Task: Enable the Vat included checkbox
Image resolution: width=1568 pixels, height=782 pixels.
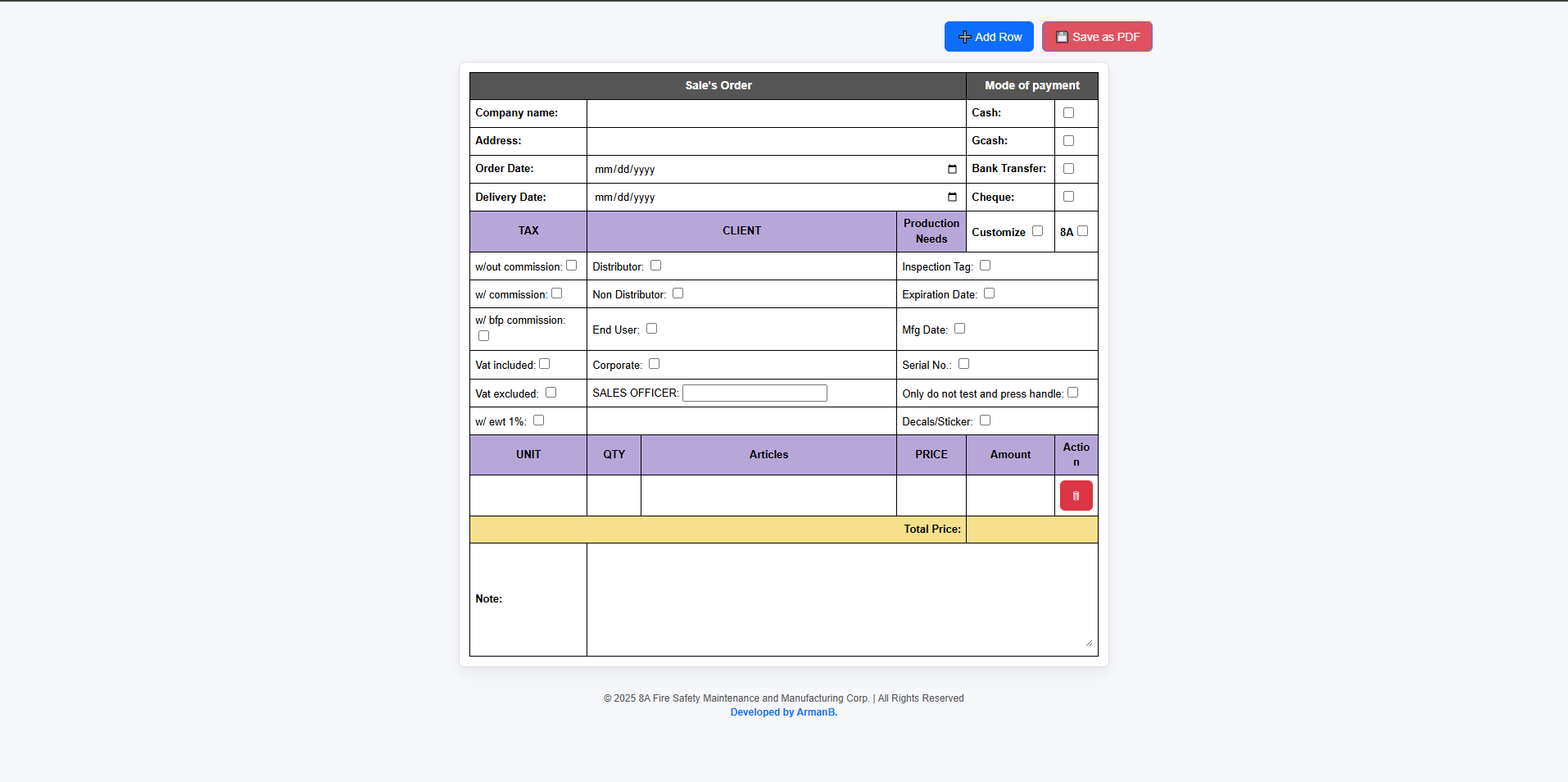Action: click(545, 364)
